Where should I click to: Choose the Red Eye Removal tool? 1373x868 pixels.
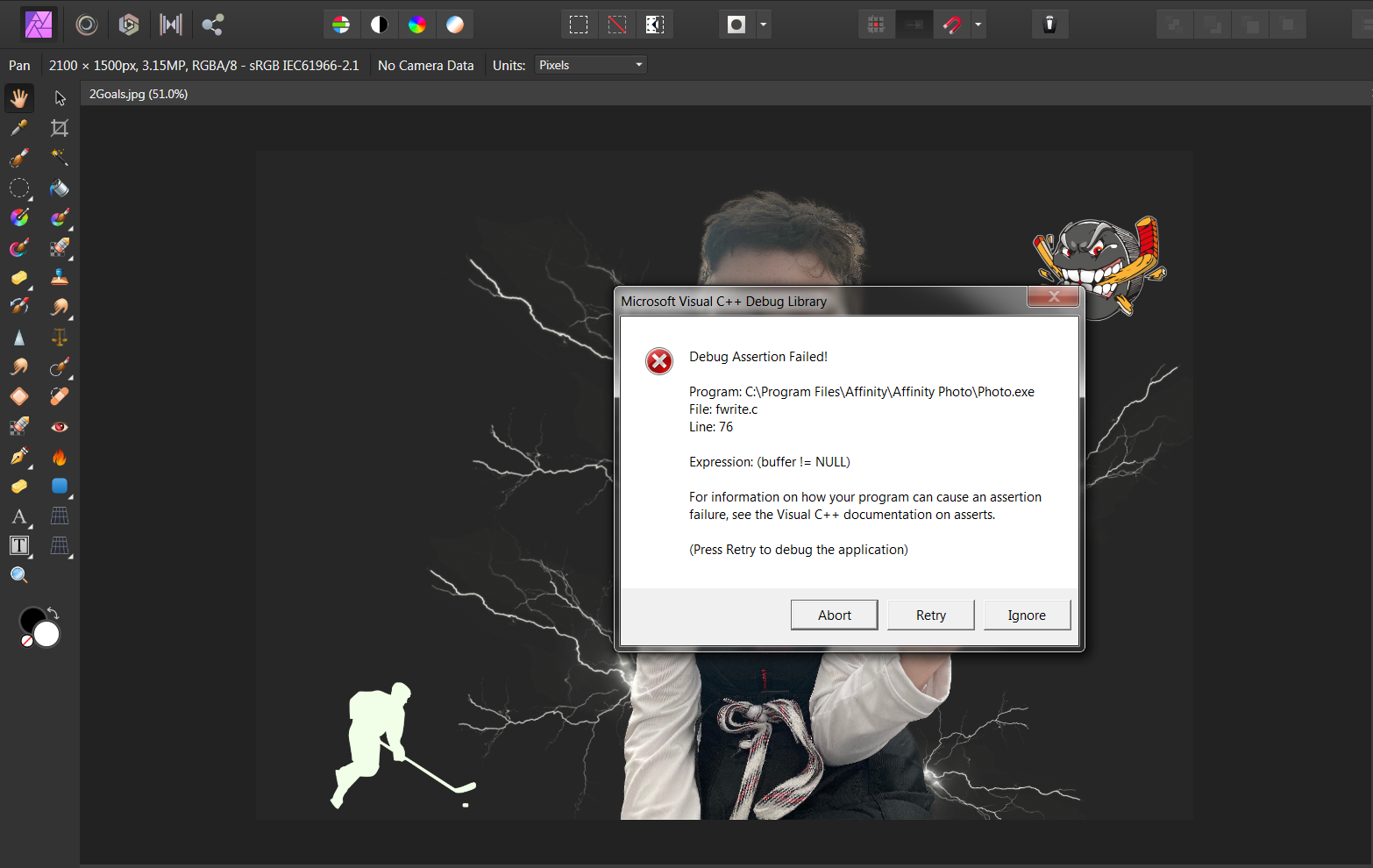[60, 427]
